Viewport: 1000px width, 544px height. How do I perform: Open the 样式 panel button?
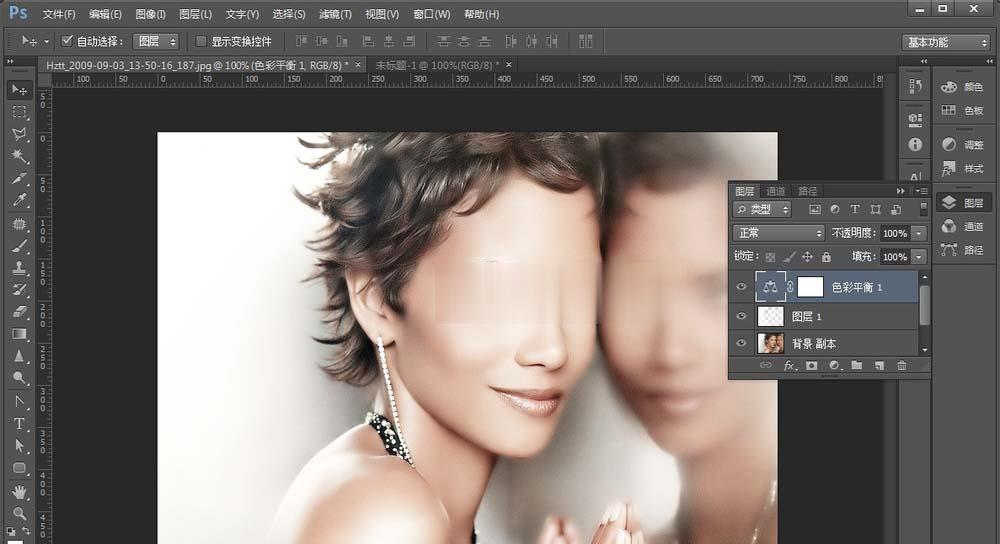point(963,168)
